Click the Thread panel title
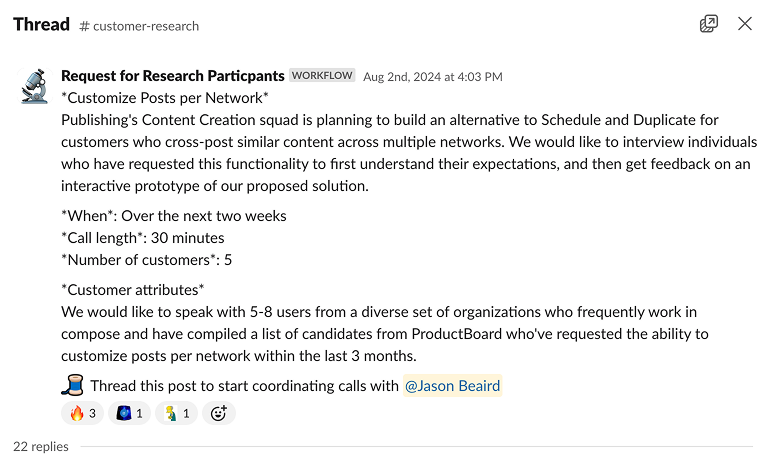761x459 pixels. 41,24
